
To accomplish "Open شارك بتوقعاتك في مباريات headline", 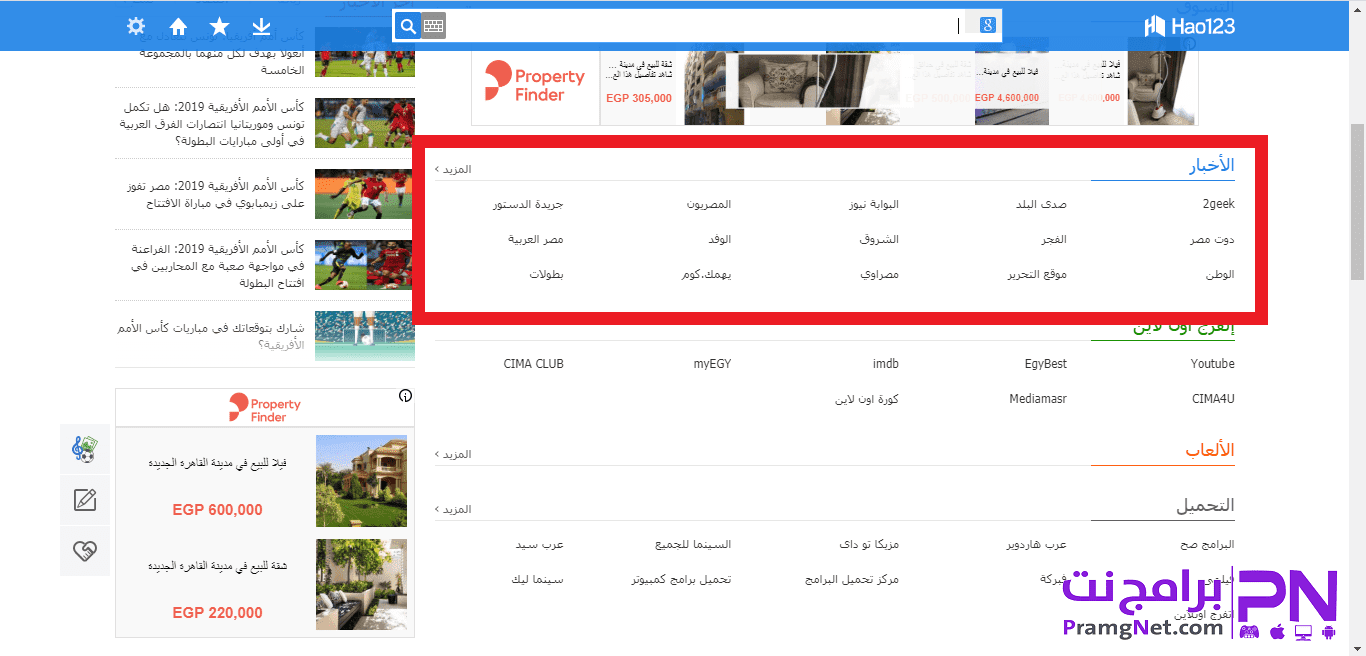I will (x=212, y=336).
